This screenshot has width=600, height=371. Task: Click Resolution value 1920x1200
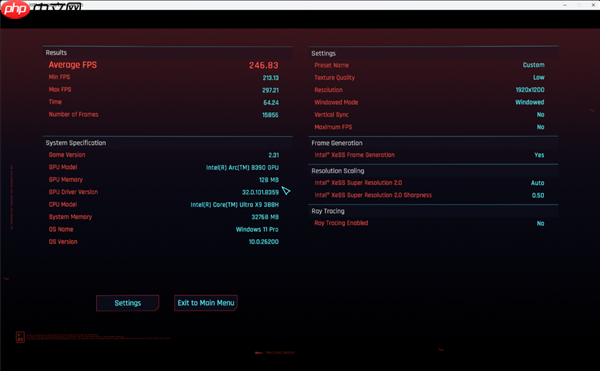530,90
